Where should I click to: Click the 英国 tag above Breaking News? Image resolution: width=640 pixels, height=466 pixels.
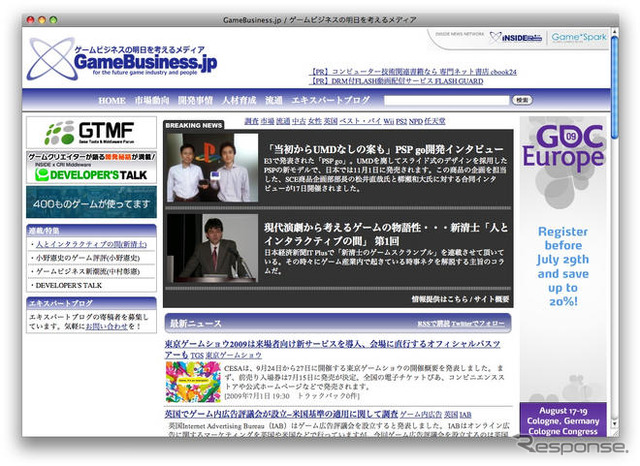click(331, 121)
